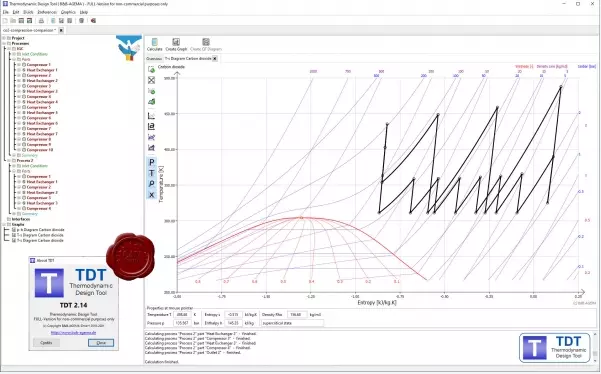Image resolution: width=601 pixels, height=374 pixels.
Task: Select the T-s Diagram Carbon dioxide tab
Action: [188, 59]
